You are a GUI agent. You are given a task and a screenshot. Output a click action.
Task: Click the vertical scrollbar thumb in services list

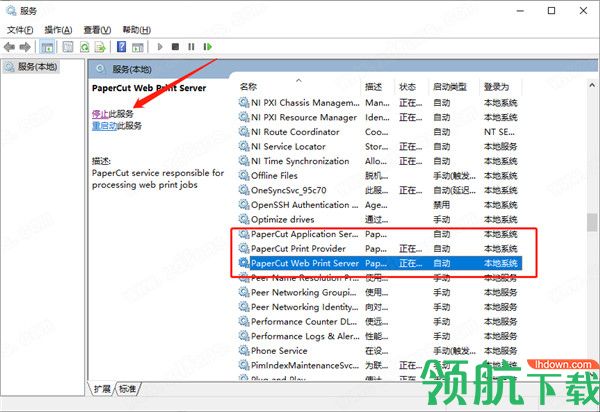click(x=592, y=223)
